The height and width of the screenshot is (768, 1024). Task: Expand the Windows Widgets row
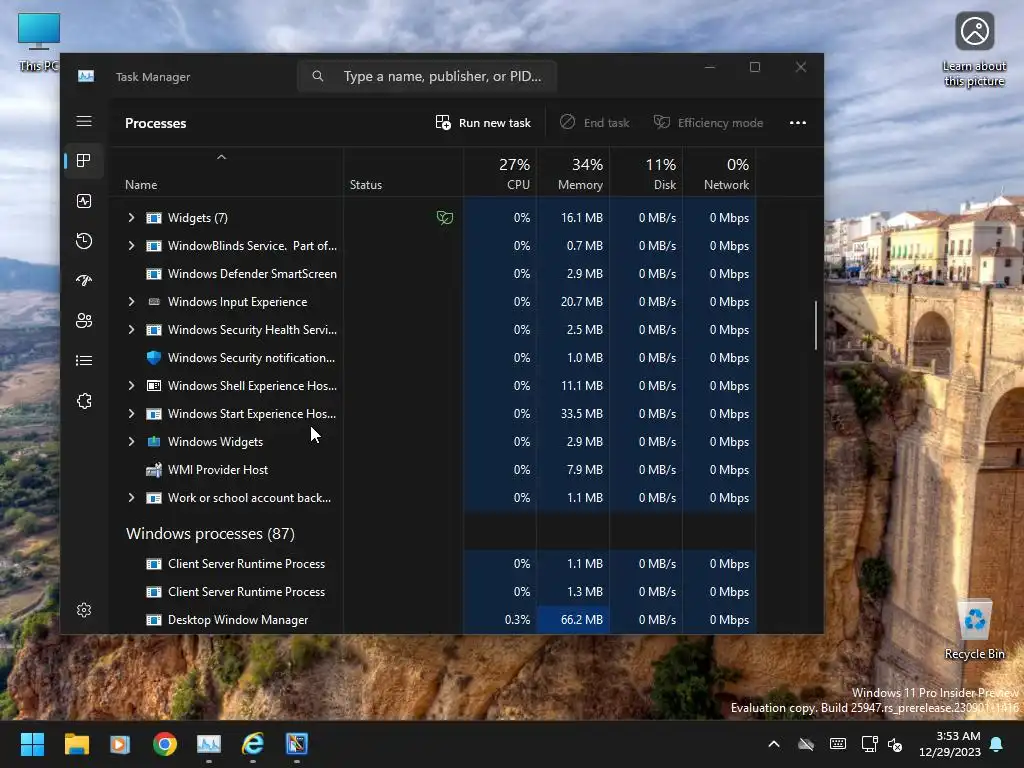coord(131,442)
